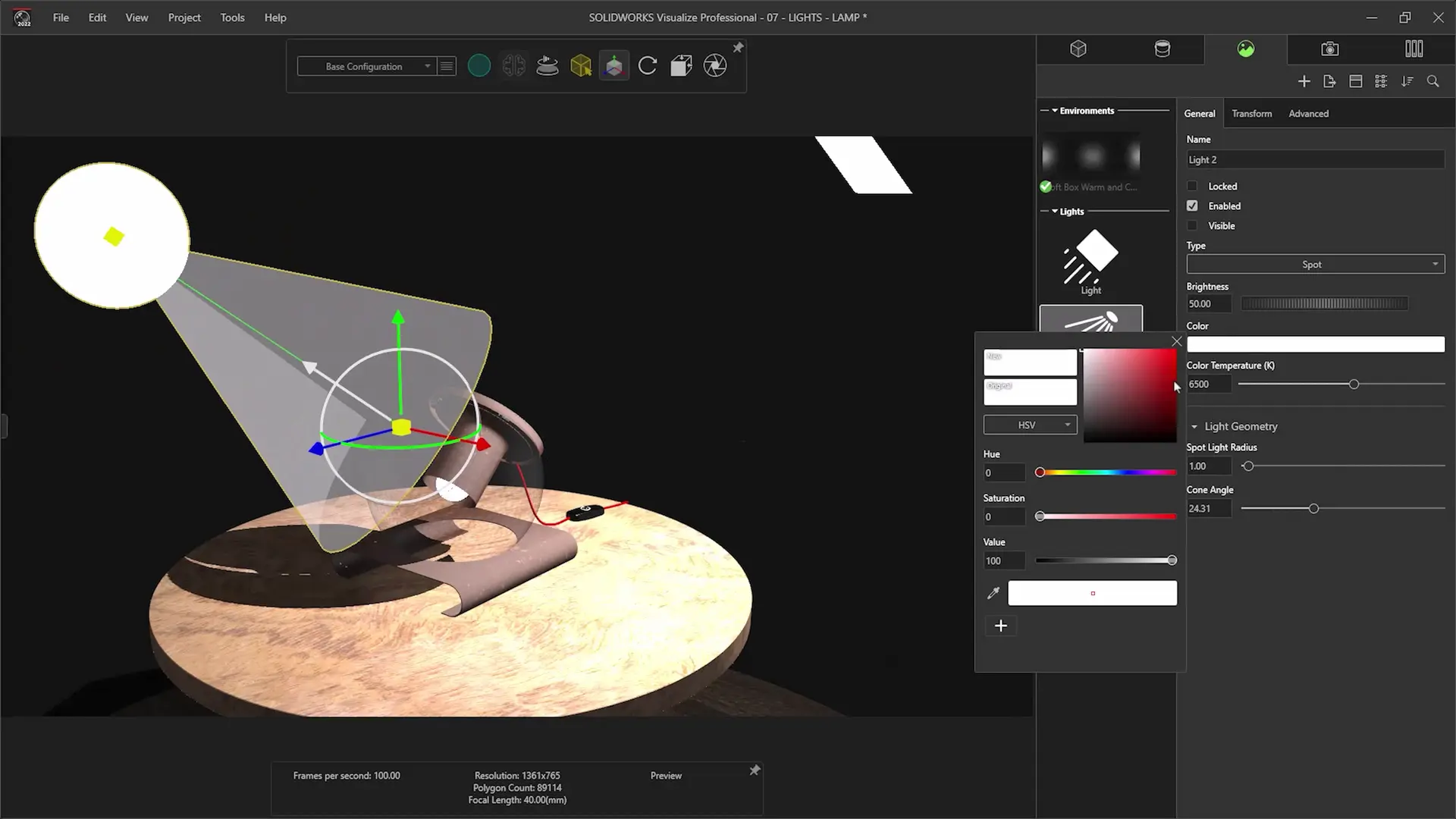
Task: Click the plus add icon in Scenes panel
Action: coord(1304,81)
